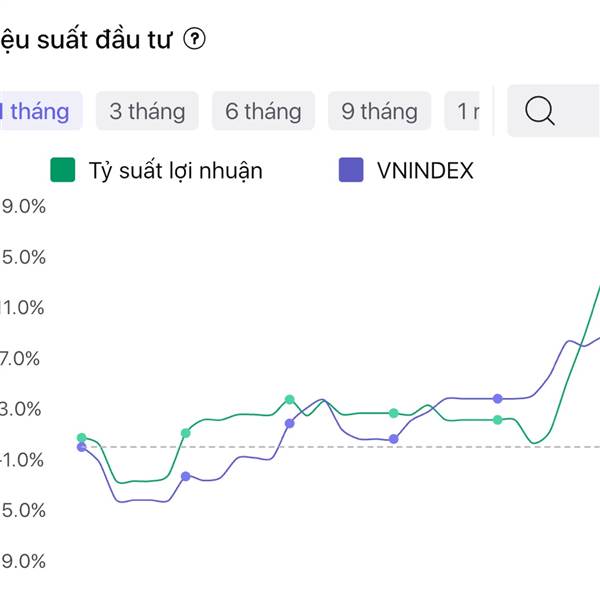Click the last green profit-rate marker
Screen dimensions: 600x600
497,420
